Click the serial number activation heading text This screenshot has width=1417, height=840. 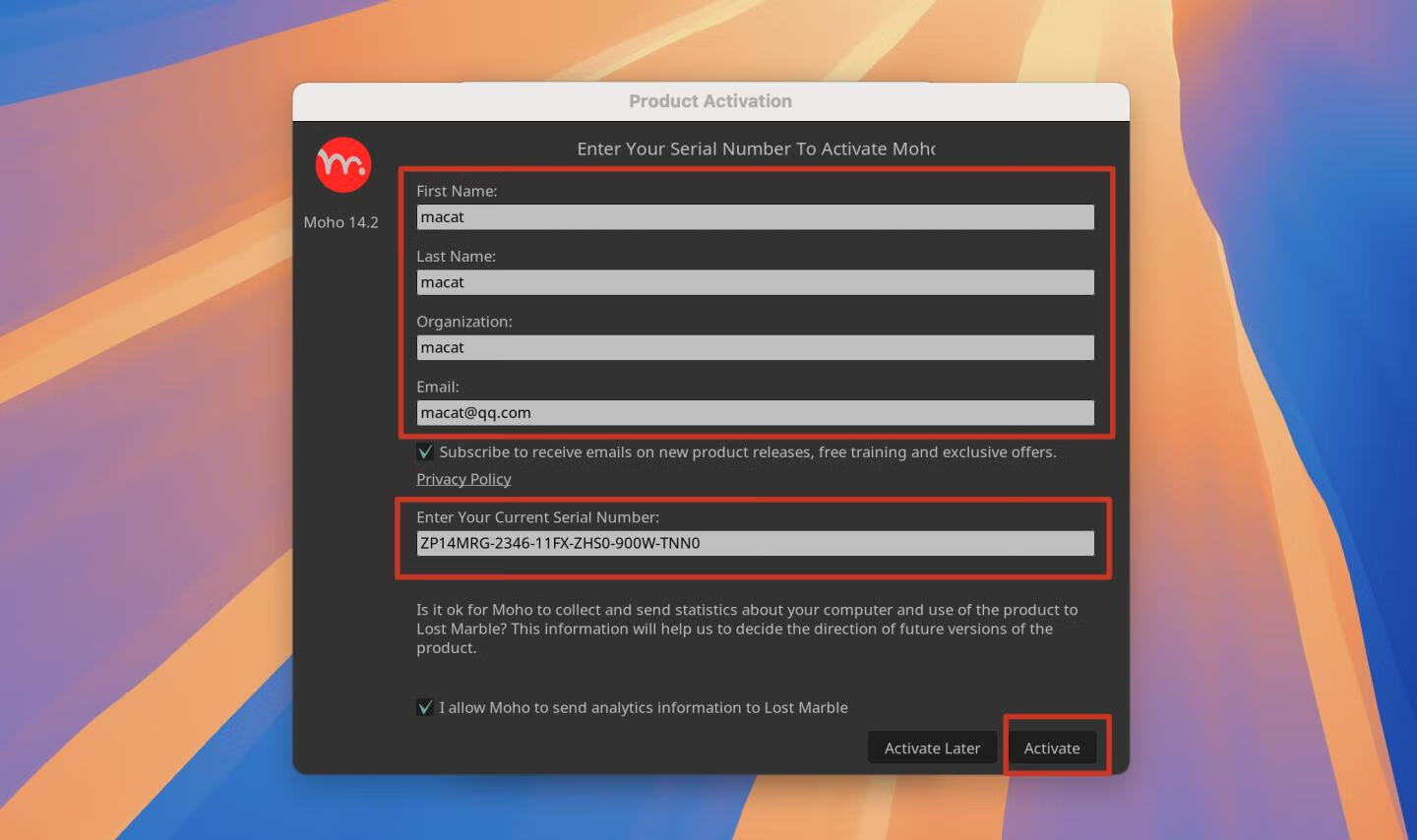pyautogui.click(x=756, y=149)
